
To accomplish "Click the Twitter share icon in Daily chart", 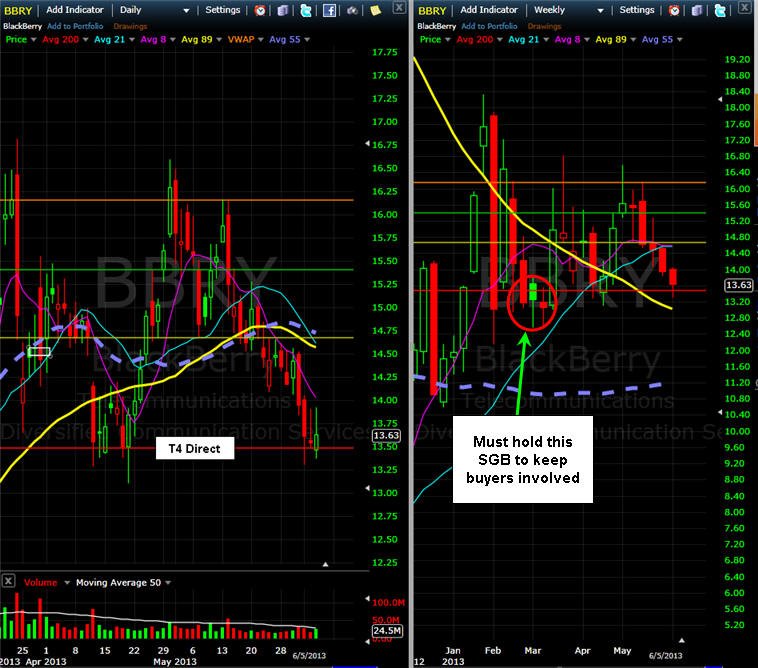I will [306, 10].
